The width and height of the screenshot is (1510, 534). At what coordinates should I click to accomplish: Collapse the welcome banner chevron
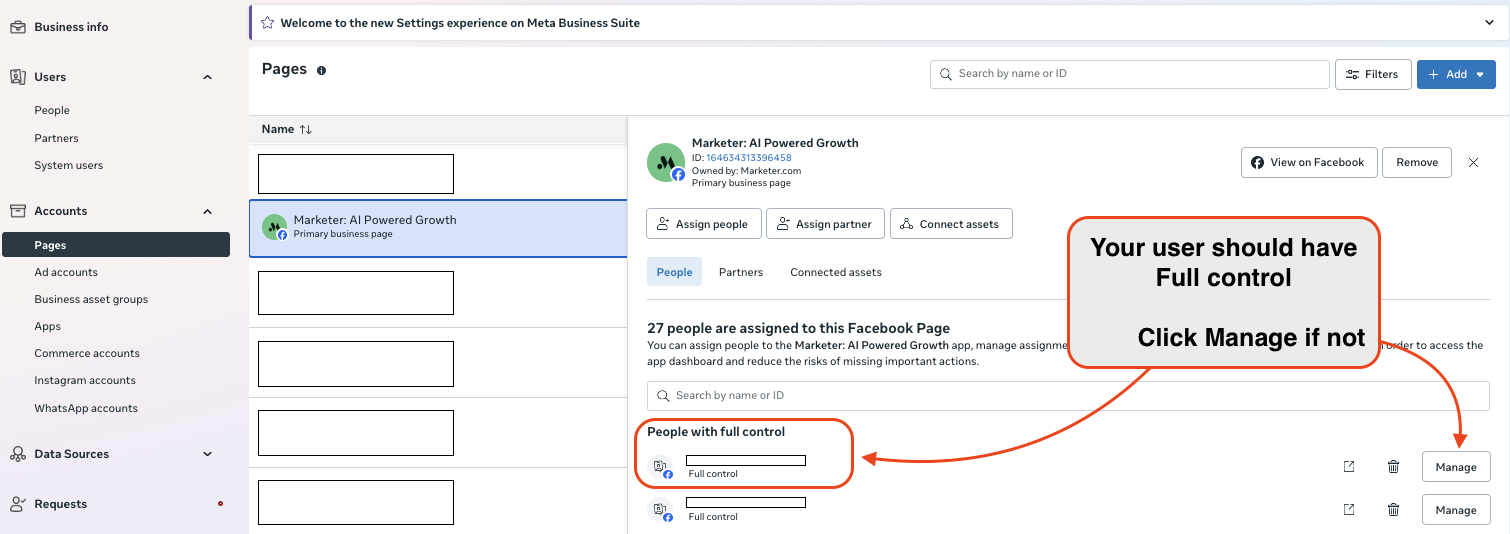[1490, 22]
